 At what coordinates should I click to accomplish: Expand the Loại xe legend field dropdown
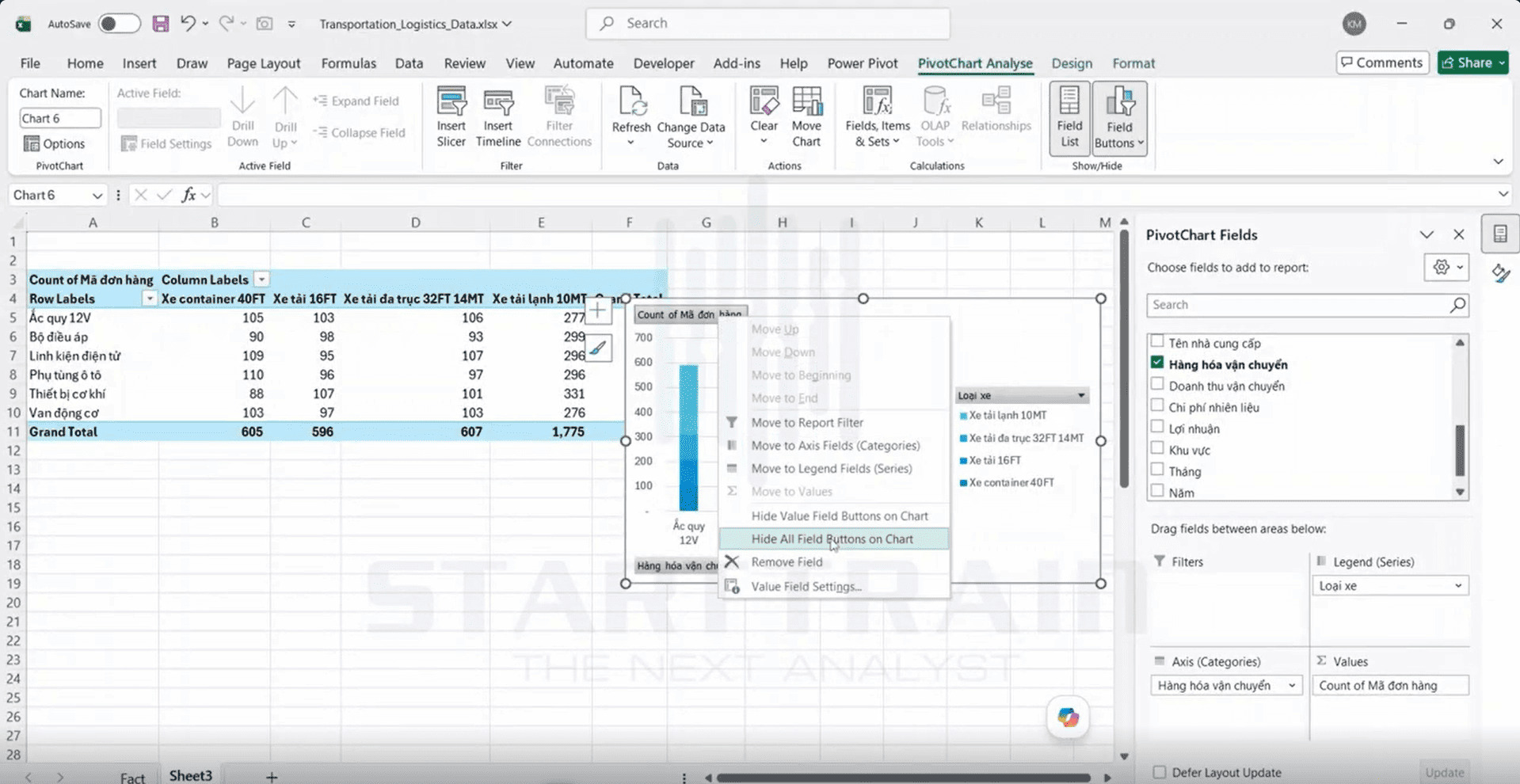click(x=1458, y=586)
